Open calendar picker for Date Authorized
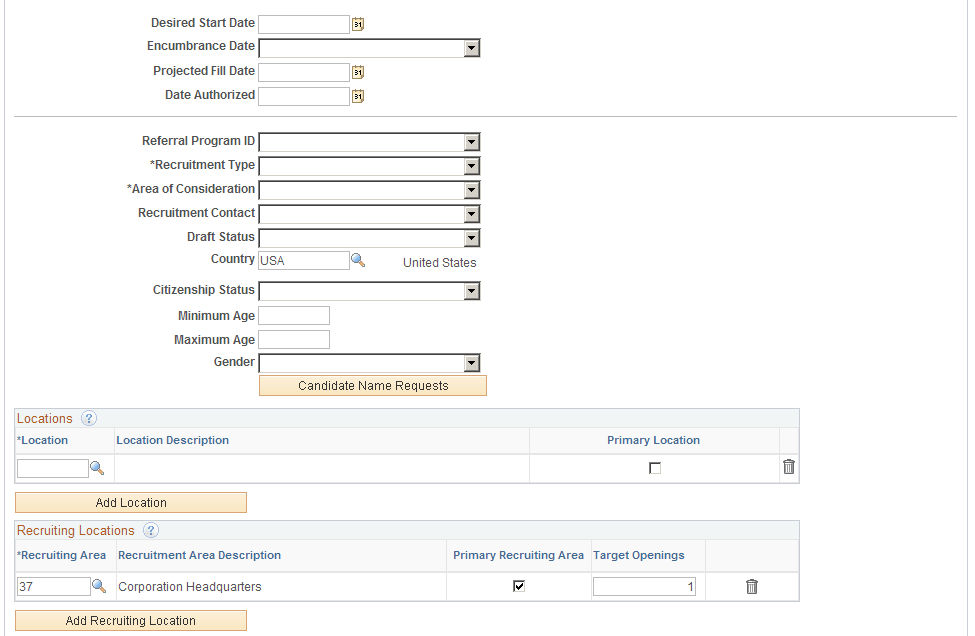This screenshot has width=975, height=636. (x=358, y=96)
